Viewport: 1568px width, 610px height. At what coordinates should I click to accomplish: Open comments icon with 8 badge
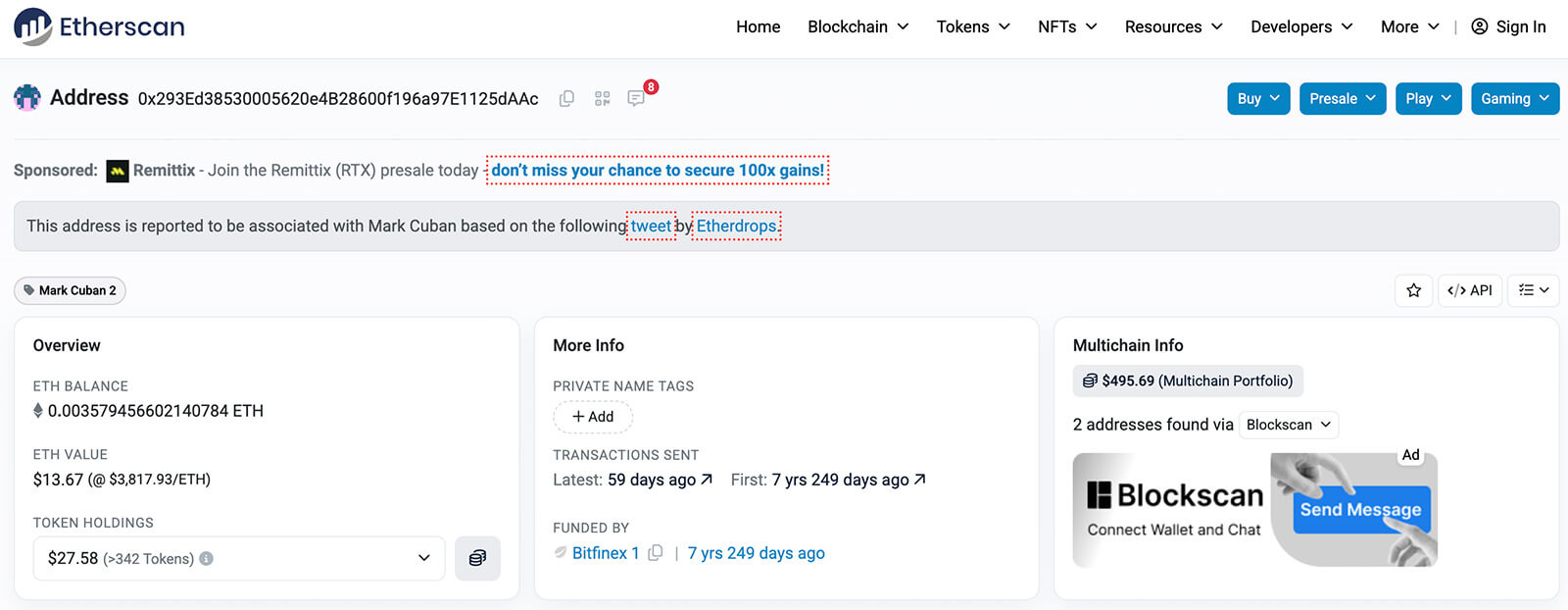click(637, 98)
